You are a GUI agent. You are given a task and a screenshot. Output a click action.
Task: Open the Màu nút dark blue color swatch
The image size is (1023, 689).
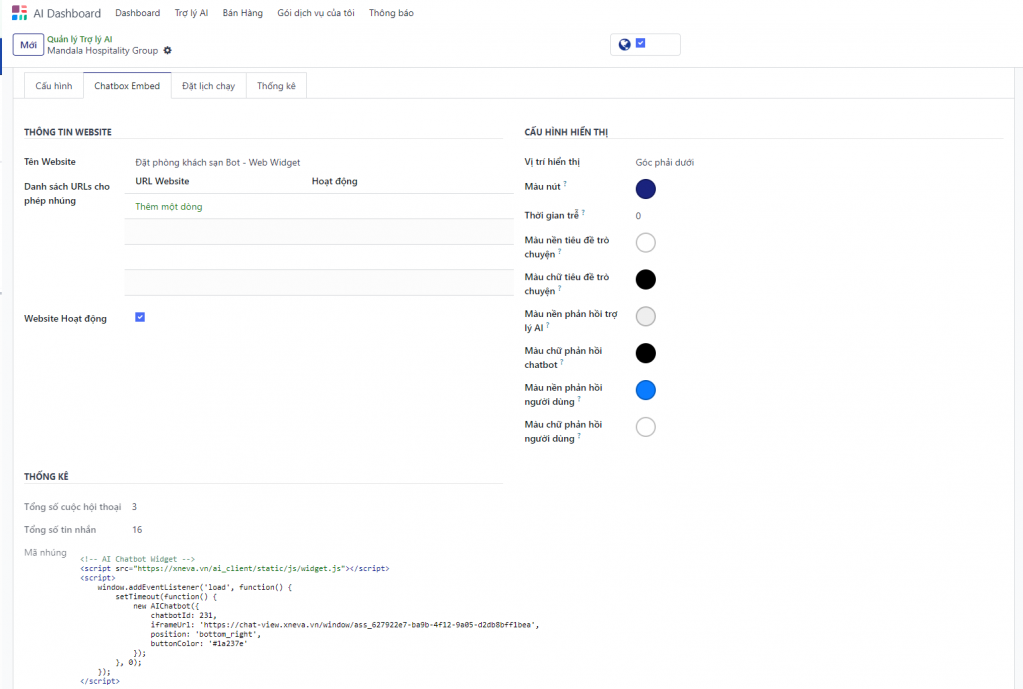click(646, 189)
